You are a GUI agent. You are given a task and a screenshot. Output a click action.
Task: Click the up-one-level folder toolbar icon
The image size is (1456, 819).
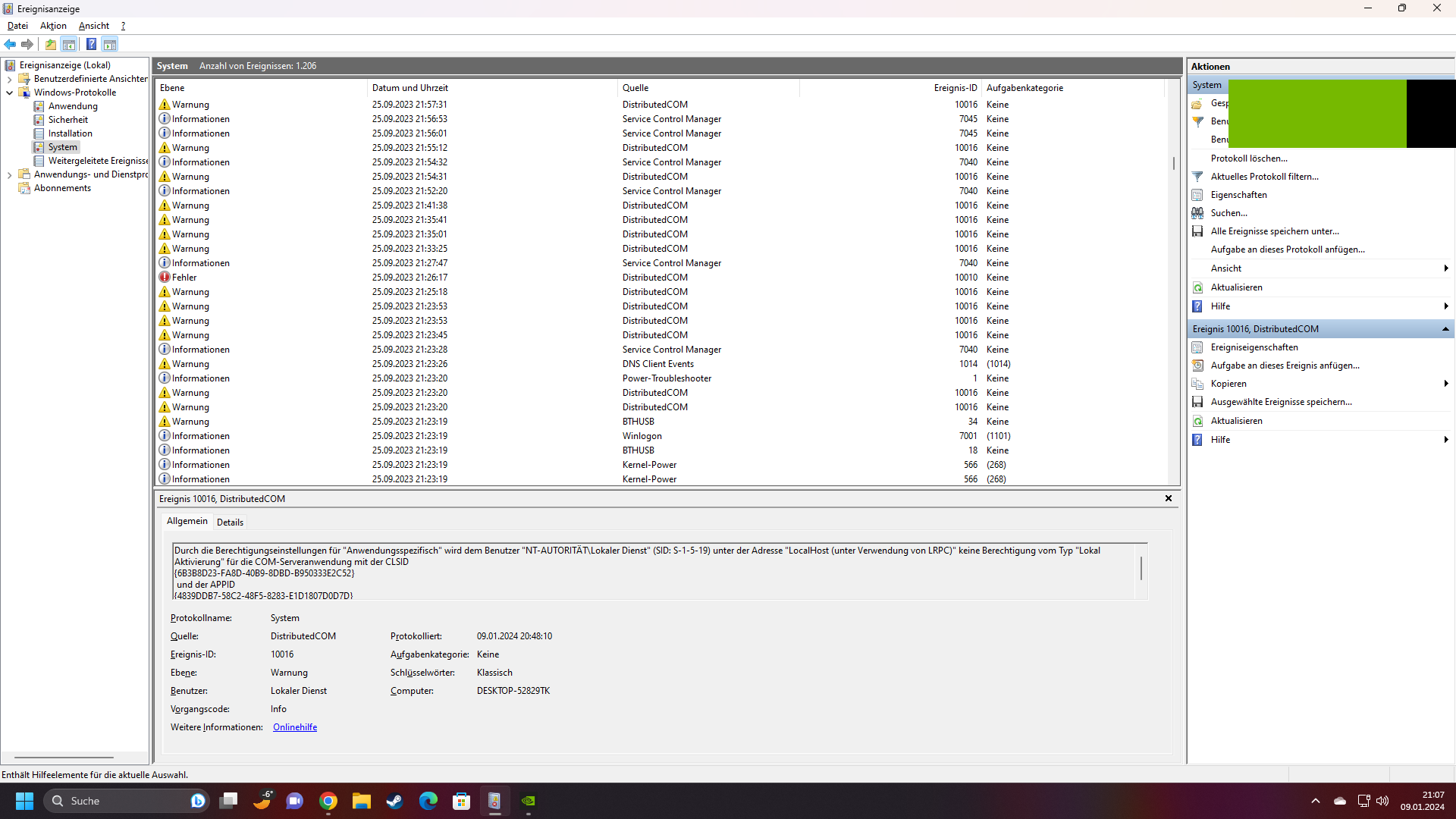click(x=51, y=44)
